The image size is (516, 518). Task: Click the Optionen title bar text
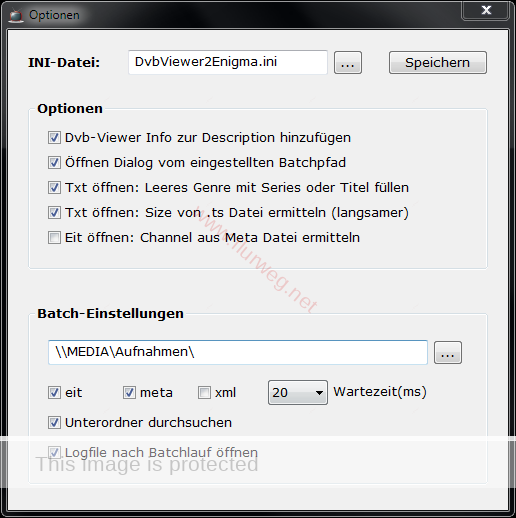[54, 15]
